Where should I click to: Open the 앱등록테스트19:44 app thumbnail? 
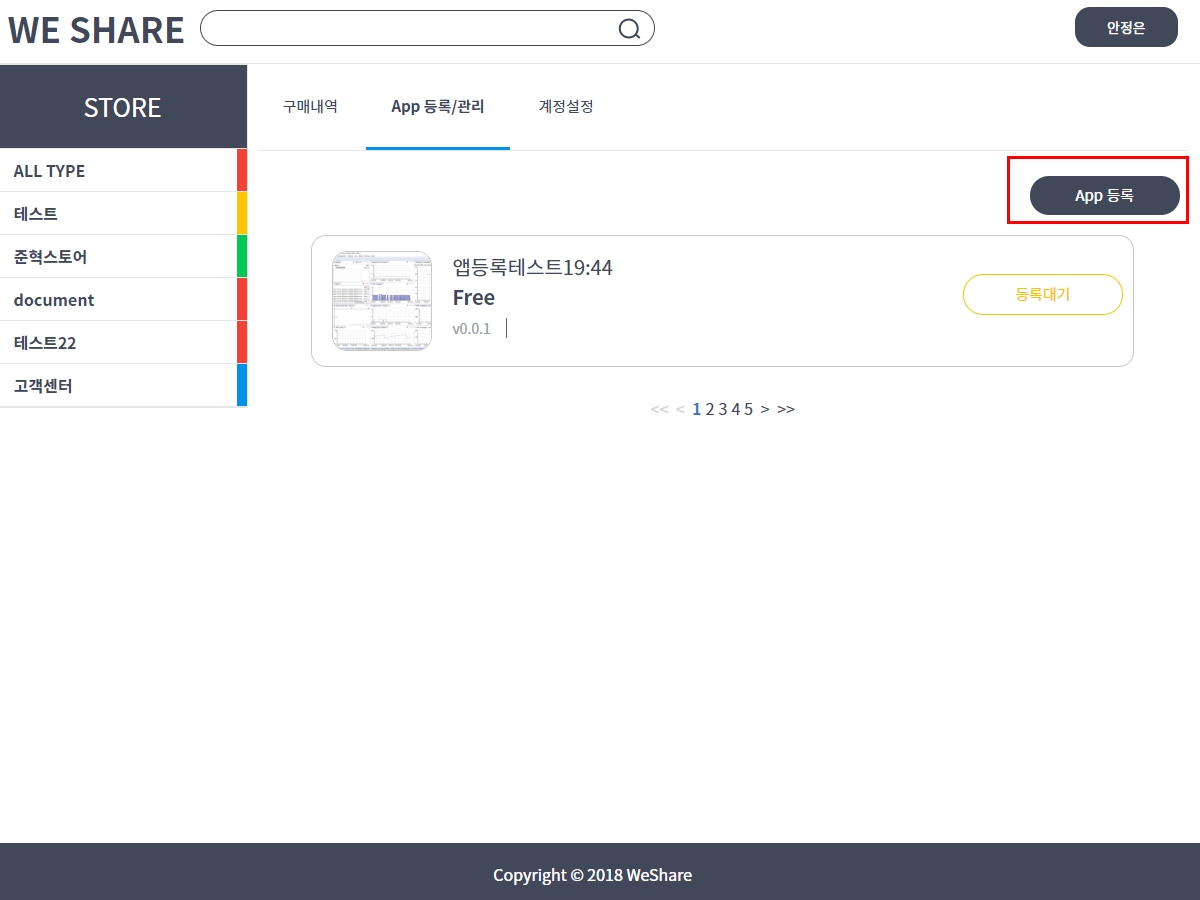pyautogui.click(x=382, y=301)
